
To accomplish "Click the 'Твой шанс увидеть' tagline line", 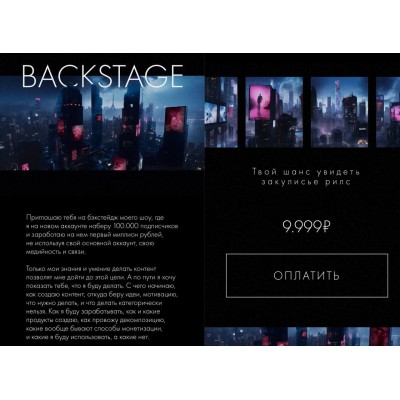I will pos(306,172).
